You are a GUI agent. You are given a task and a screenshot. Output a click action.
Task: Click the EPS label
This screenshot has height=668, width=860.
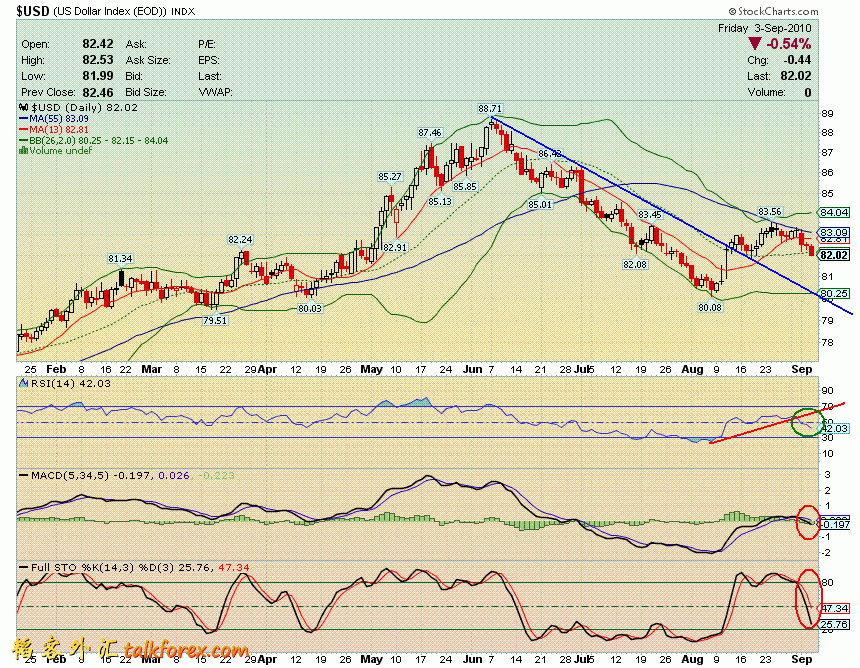pyautogui.click(x=208, y=60)
